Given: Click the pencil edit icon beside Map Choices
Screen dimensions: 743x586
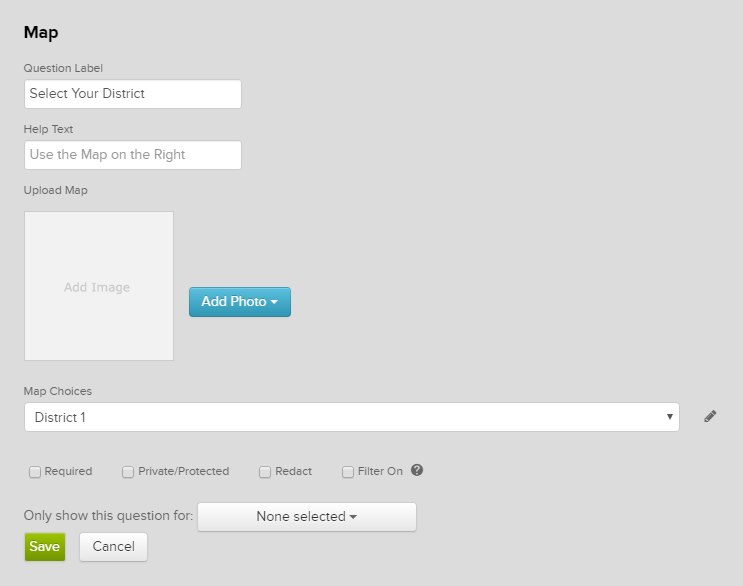Looking at the screenshot, I should coord(710,416).
